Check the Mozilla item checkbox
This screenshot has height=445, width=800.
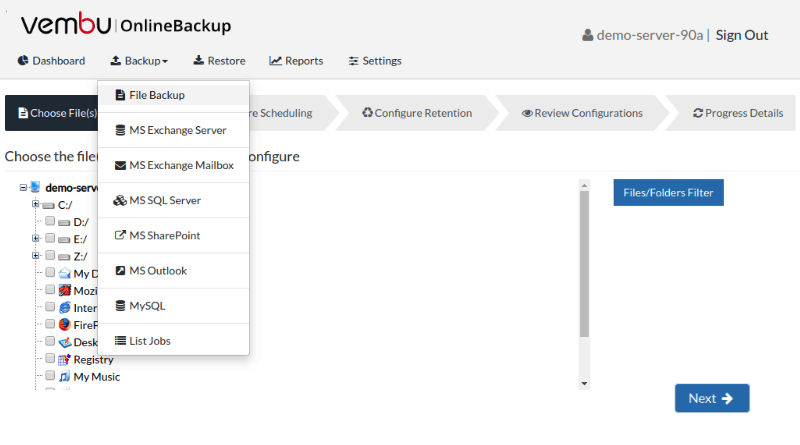[50, 290]
